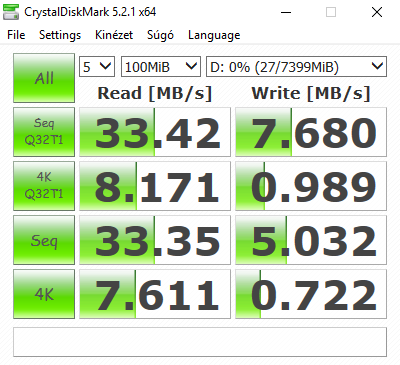Open the drive selection dropdown D: 0%
The width and height of the screenshot is (400, 365).
pyautogui.click(x=296, y=67)
